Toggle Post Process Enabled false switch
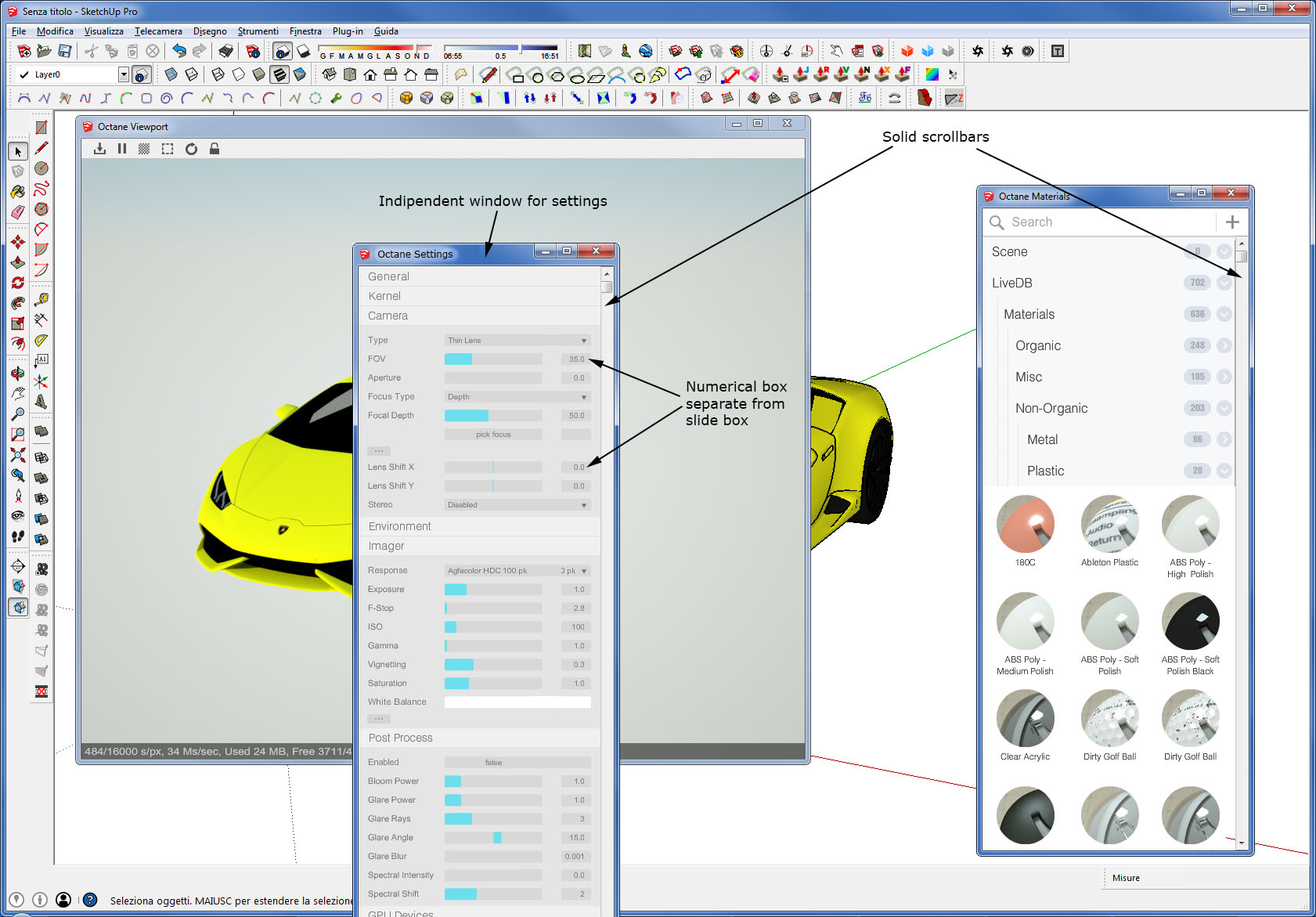 tap(517, 762)
